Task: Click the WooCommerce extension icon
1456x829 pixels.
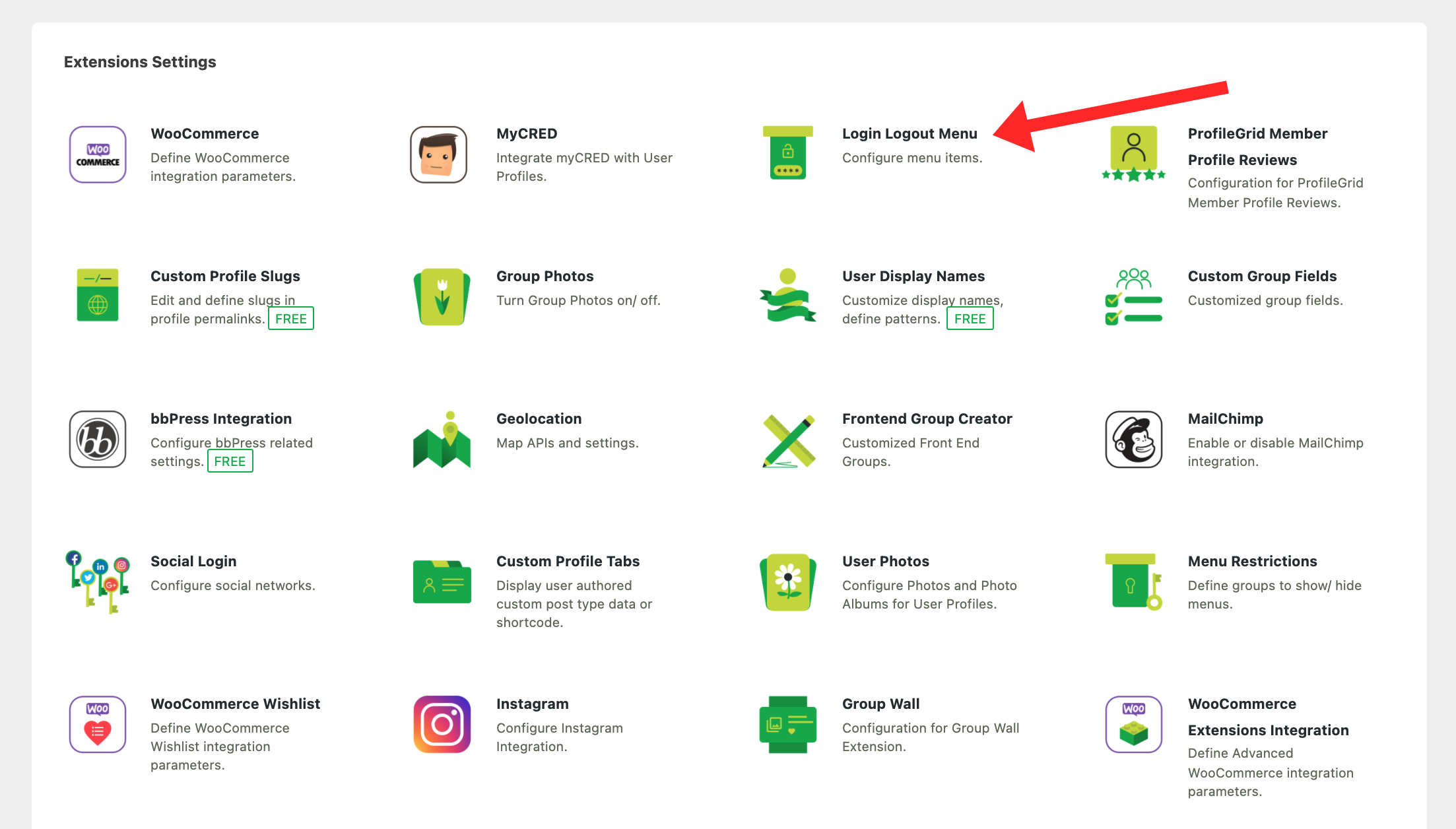Action: point(98,154)
